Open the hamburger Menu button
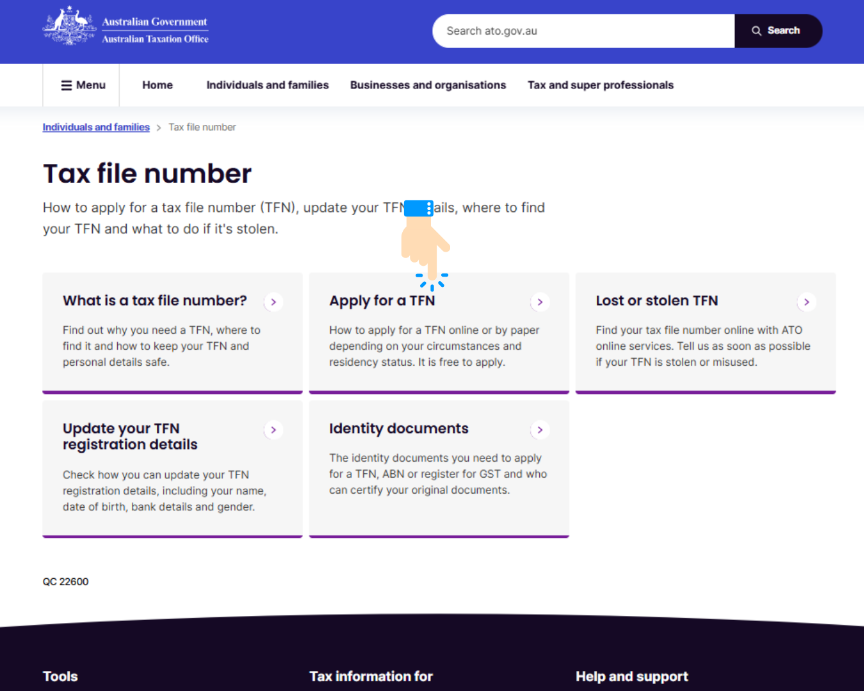Image resolution: width=864 pixels, height=691 pixels. coord(82,86)
